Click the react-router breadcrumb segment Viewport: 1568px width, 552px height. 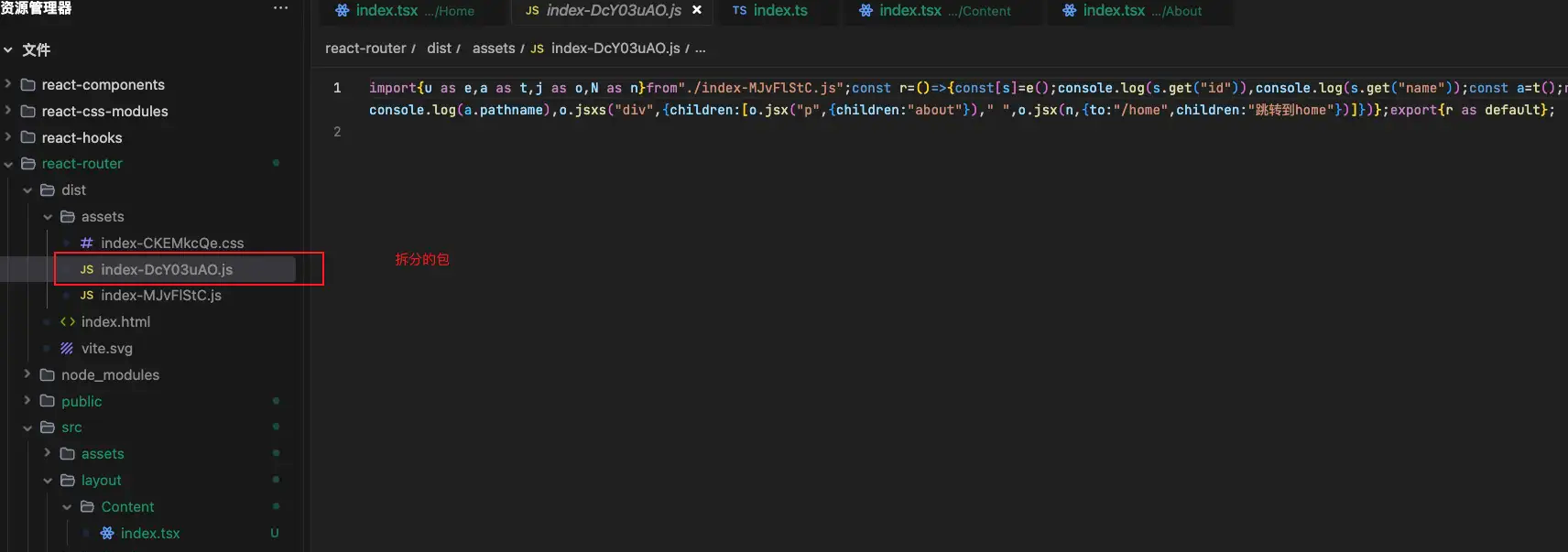(365, 49)
